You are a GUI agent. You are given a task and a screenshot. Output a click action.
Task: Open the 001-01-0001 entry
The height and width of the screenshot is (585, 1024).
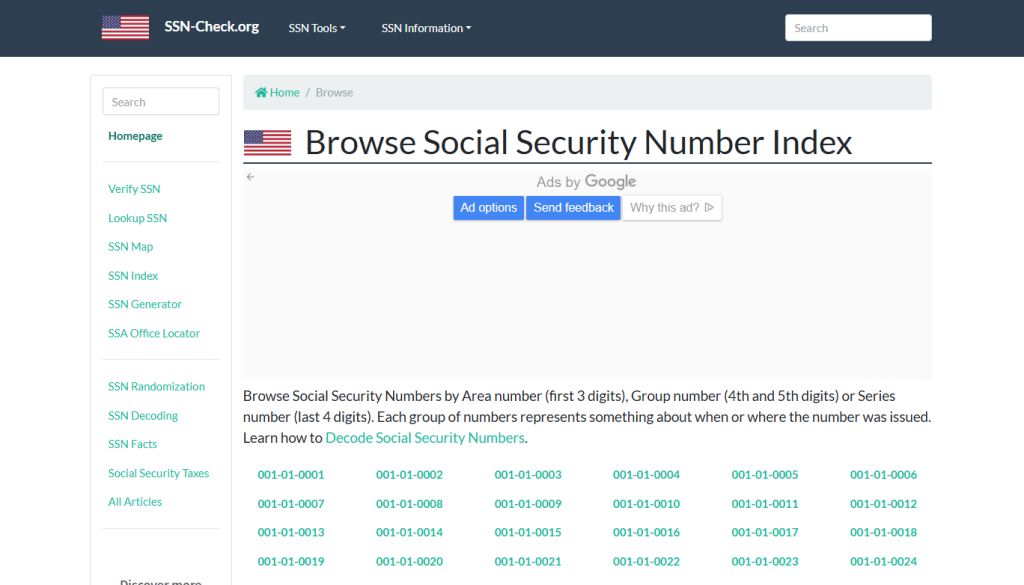291,475
